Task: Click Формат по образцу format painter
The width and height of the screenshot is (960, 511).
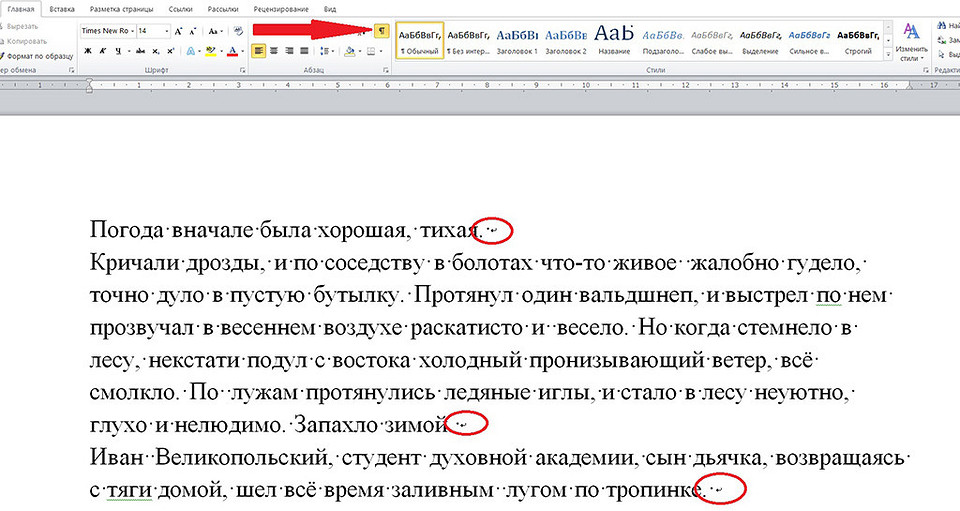Action: click(38, 56)
